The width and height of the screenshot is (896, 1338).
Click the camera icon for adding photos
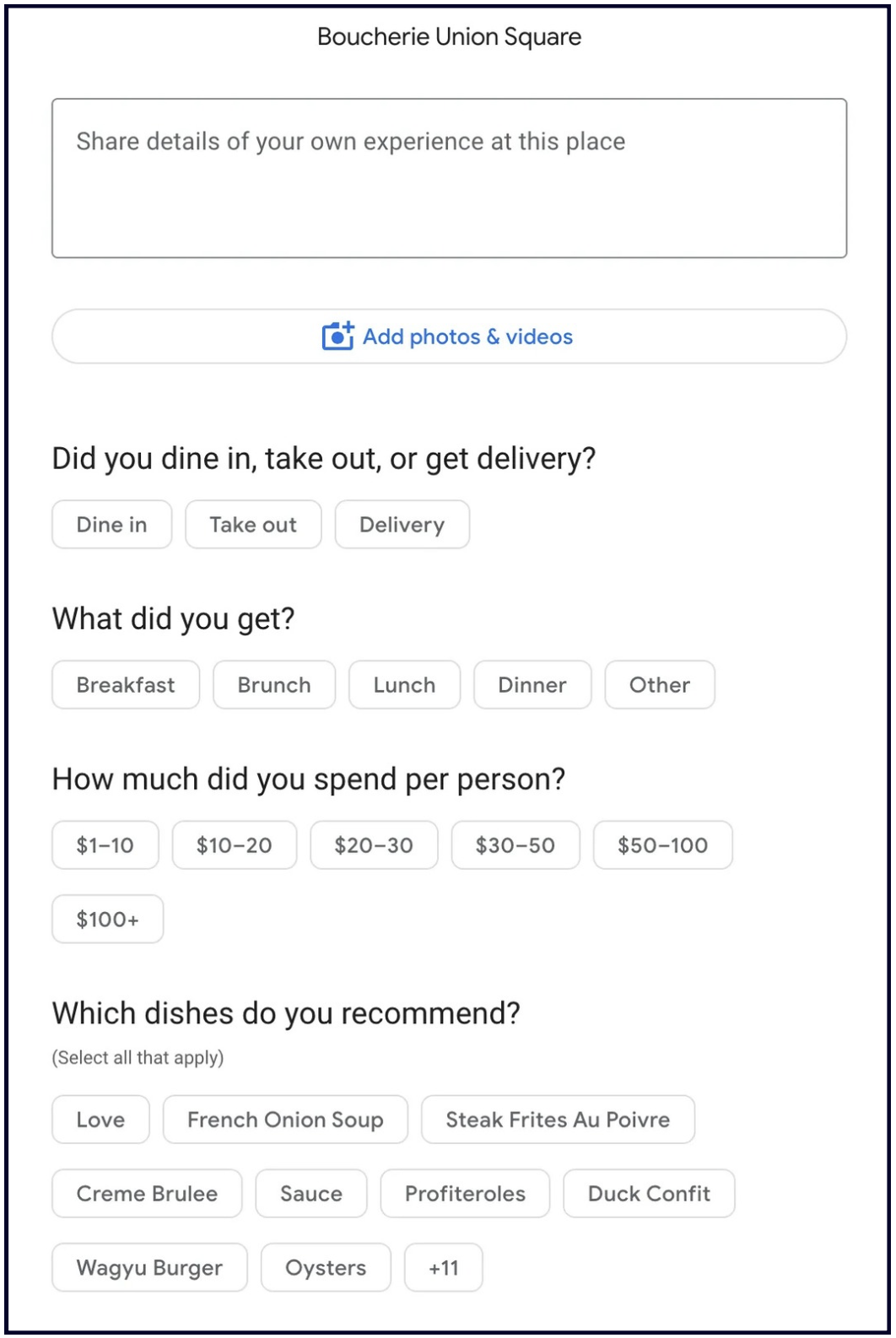point(337,337)
